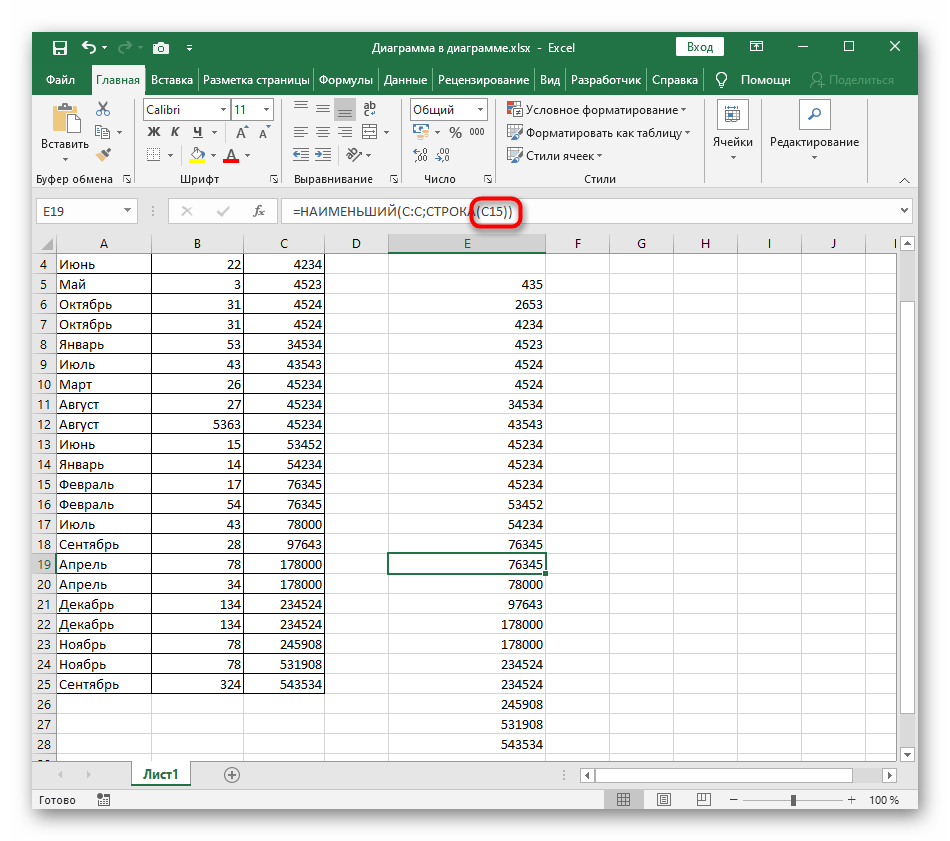950x841 pixels.
Task: Click the Cut scissors icon
Action: click(x=103, y=110)
